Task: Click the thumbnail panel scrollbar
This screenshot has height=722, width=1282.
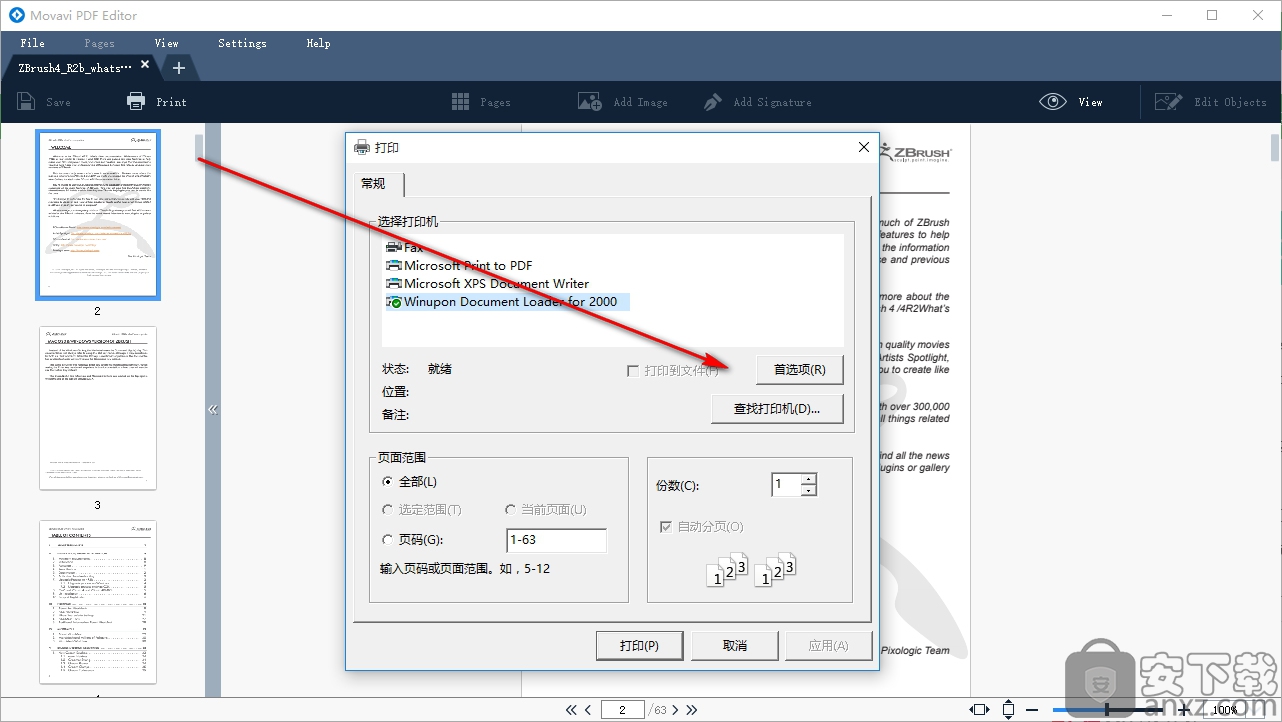Action: [x=199, y=147]
